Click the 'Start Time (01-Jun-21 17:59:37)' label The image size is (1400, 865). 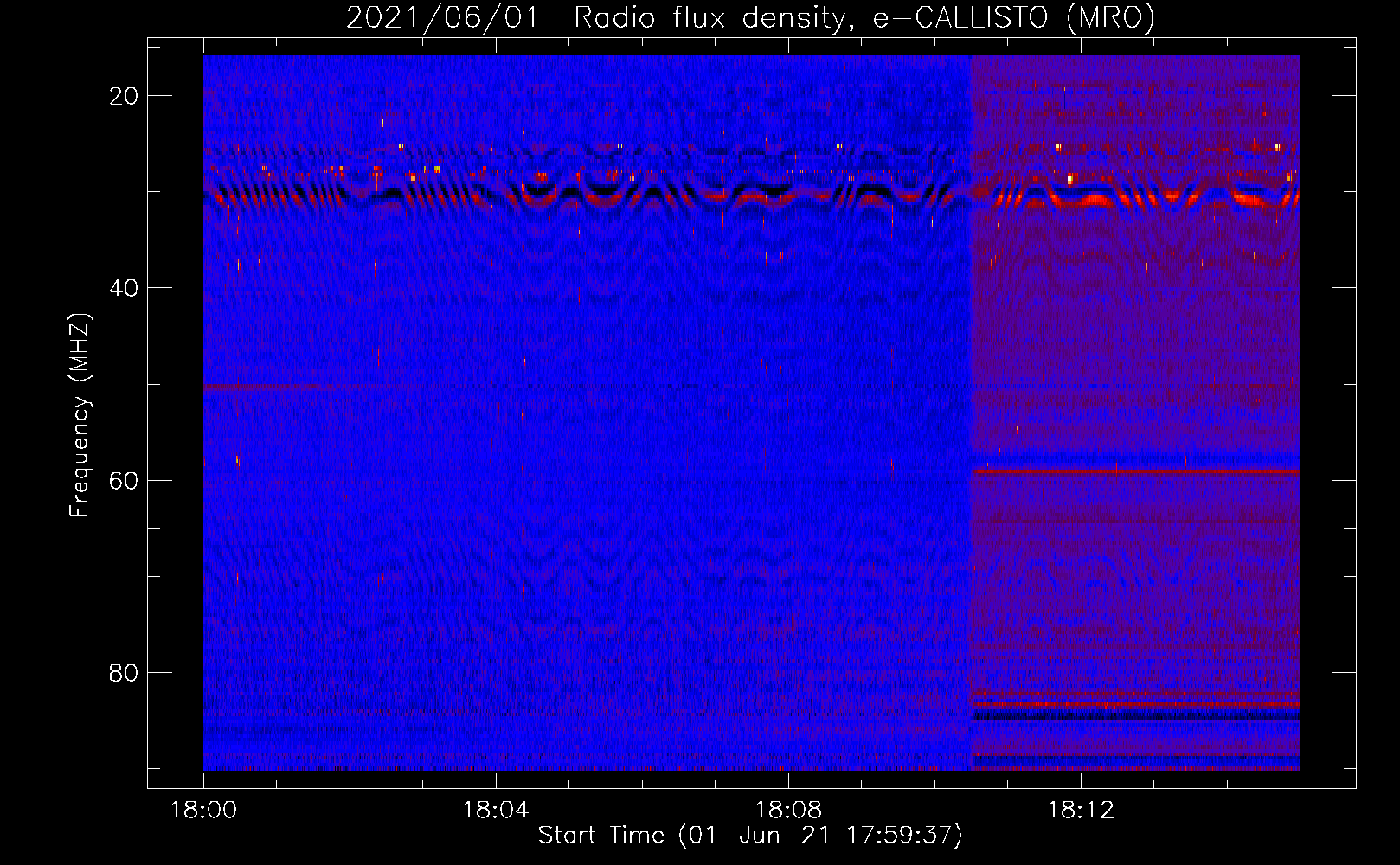coord(750,836)
